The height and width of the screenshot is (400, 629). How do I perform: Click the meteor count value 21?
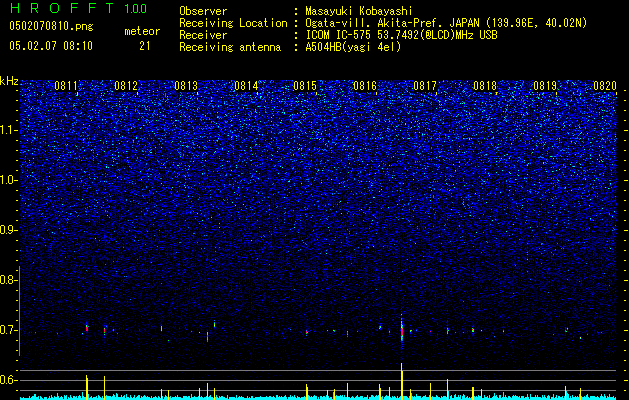[145, 46]
